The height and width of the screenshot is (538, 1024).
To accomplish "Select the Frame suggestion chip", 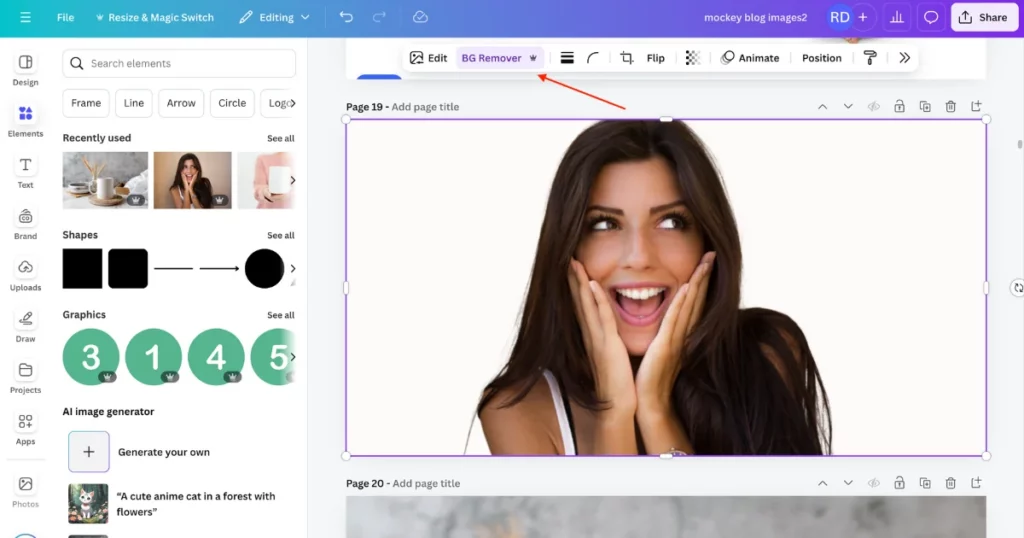I will 86,103.
